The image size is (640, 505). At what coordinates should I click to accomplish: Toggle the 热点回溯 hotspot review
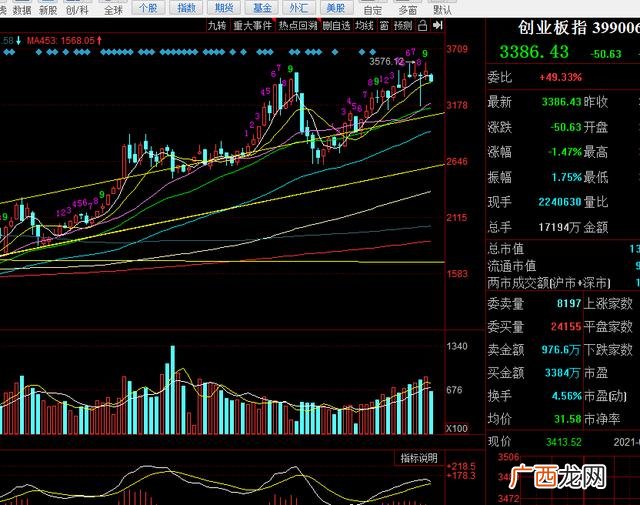pyautogui.click(x=298, y=26)
